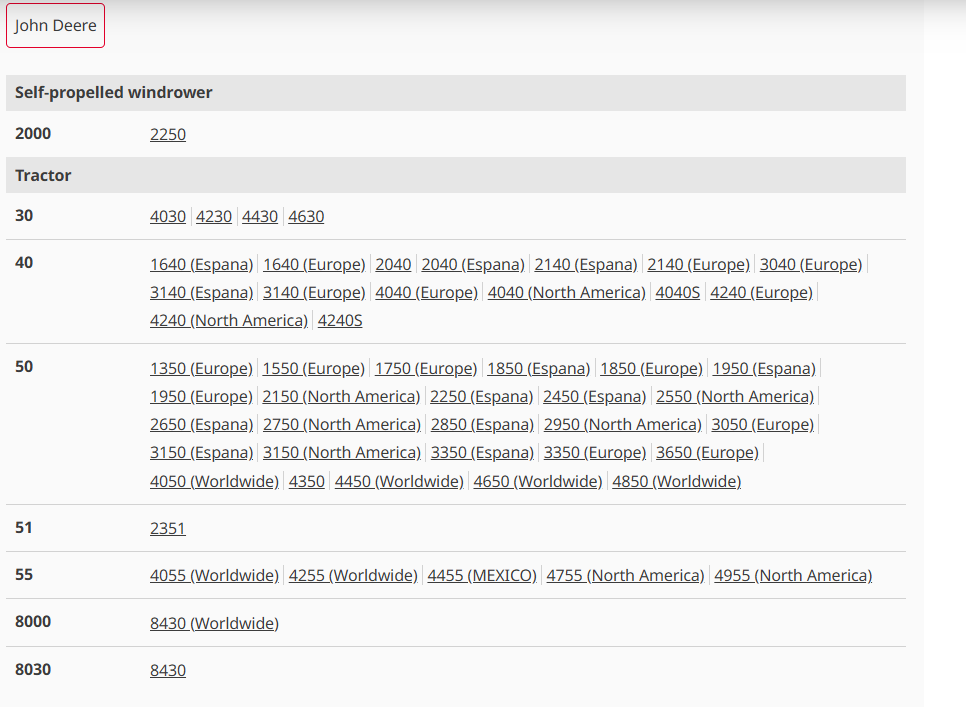Open the 4850 (Worldwide) link
Image resolution: width=966 pixels, height=707 pixels.
676,481
